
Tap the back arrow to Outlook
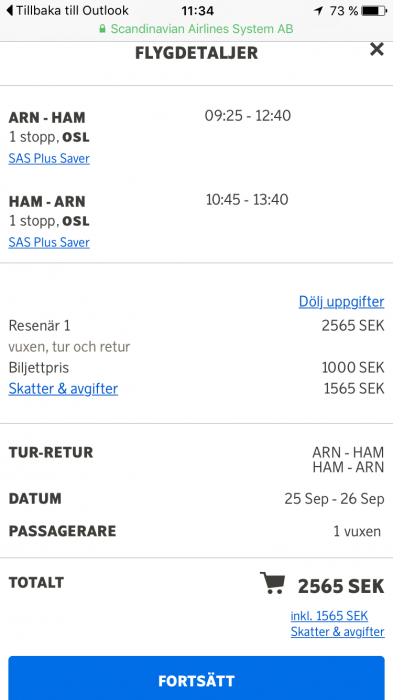click(x=10, y=10)
